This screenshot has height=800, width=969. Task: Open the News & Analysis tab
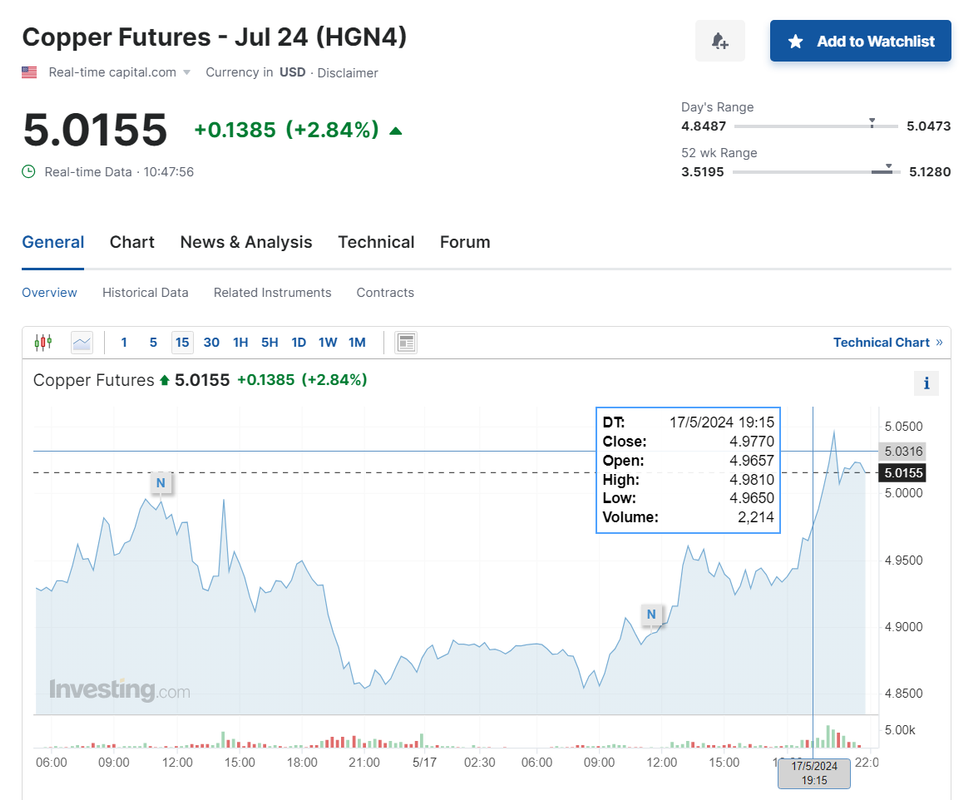(246, 242)
